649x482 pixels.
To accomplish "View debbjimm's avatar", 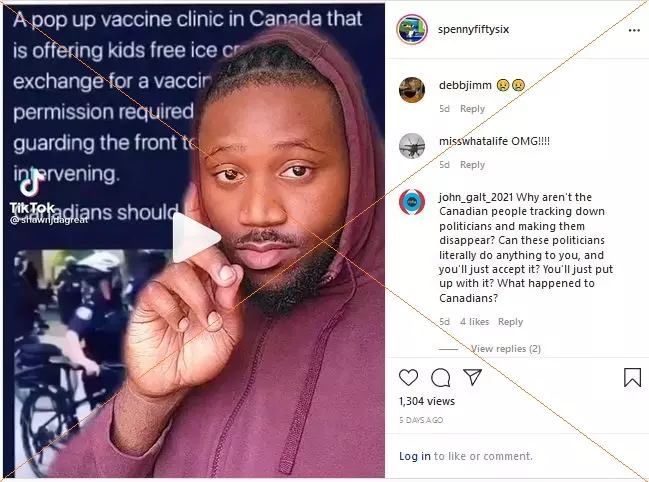I will click(412, 90).
